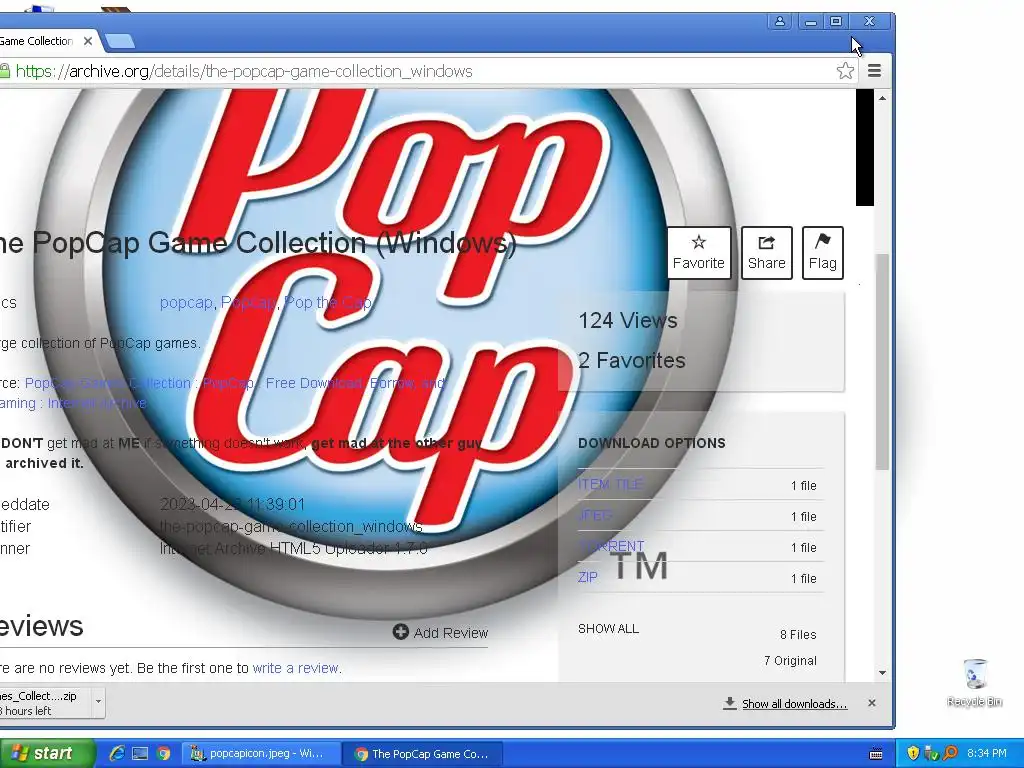Open a new tab in Chrome
This screenshot has height=768, width=1024.
coord(120,41)
